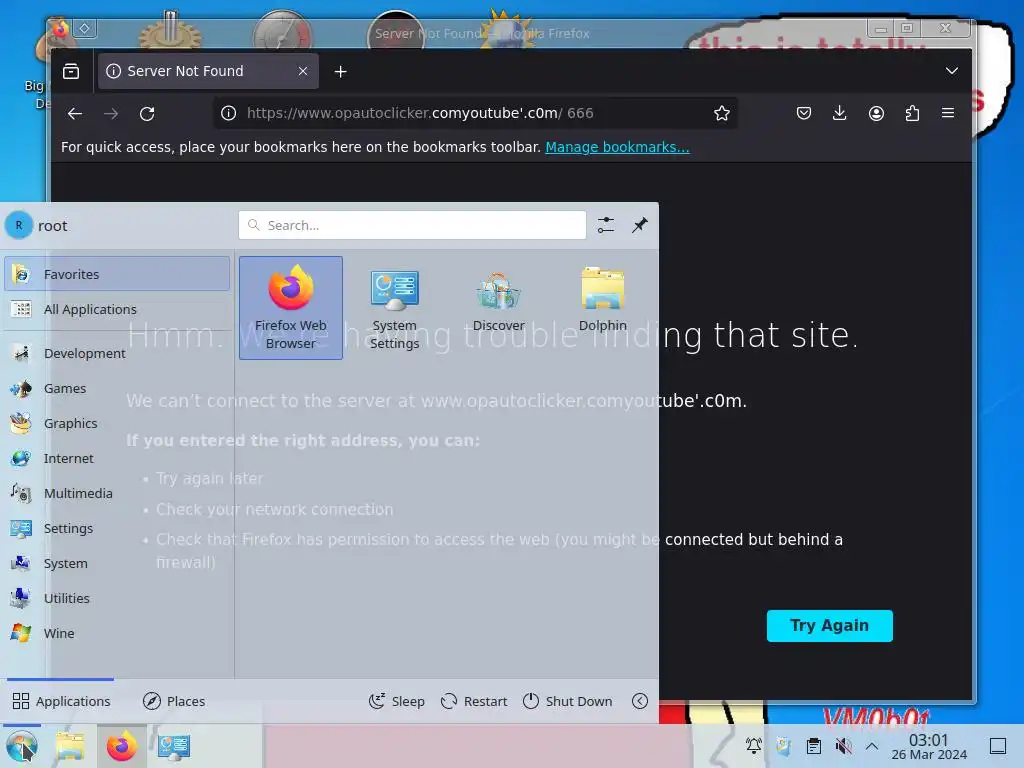The width and height of the screenshot is (1024, 768).
Task: Click the root user avatar
Action: (19, 225)
